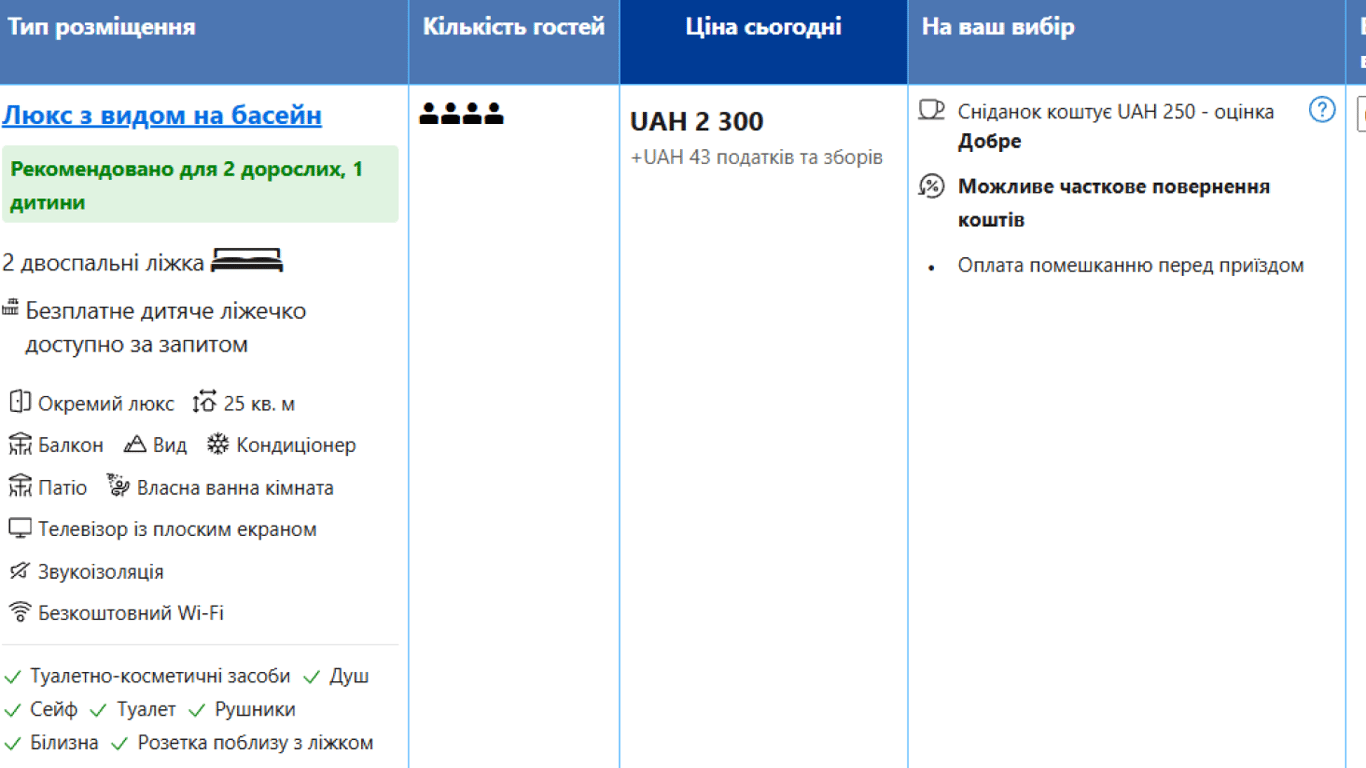This screenshot has width=1366, height=768.
Task: Click the partial refund percent icon
Action: click(x=931, y=187)
